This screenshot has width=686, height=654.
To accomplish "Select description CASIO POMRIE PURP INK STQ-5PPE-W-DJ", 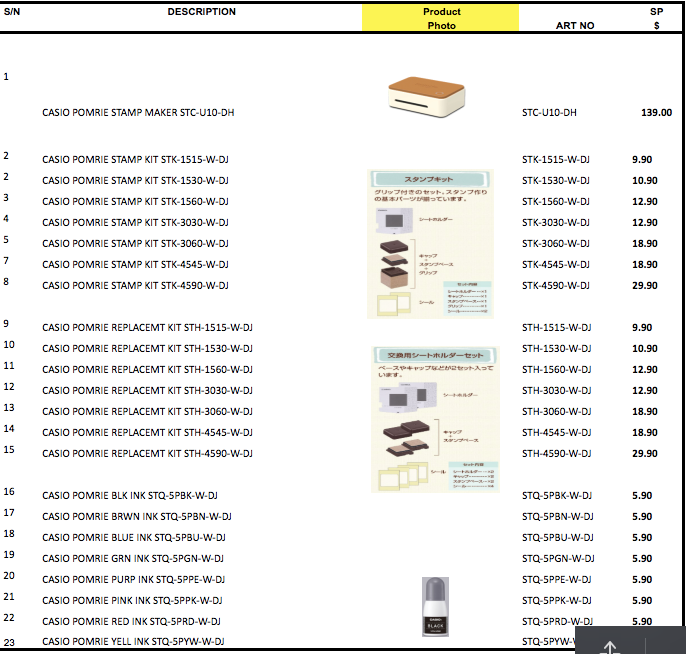I will (x=133, y=579).
